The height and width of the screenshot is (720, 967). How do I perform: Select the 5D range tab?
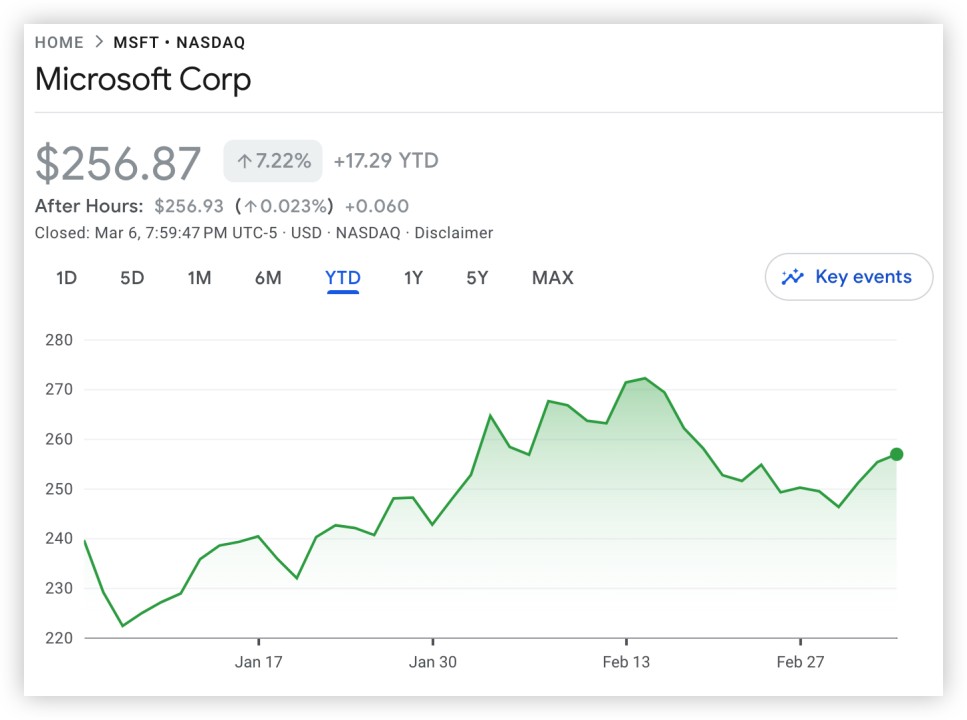click(132, 278)
